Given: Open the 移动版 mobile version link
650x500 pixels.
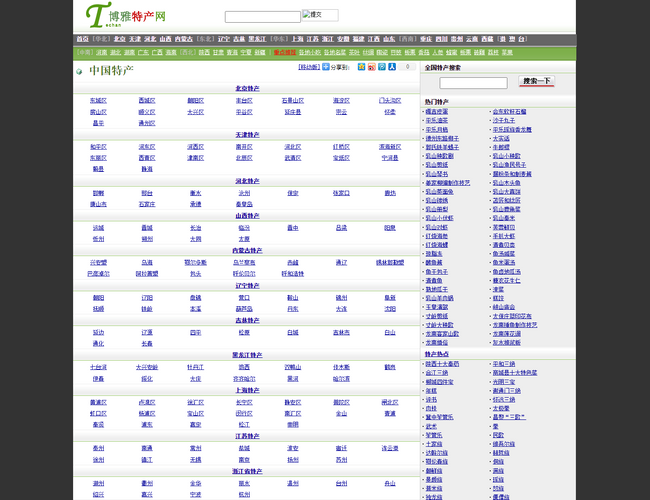Looking at the screenshot, I should click(x=310, y=68).
